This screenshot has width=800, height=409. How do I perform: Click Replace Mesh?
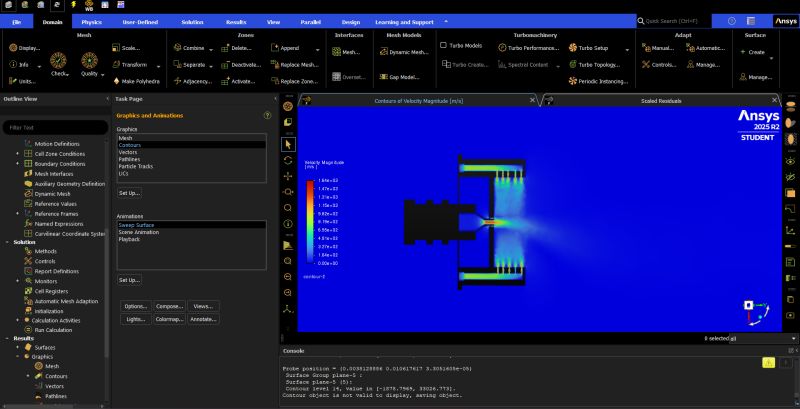(x=294, y=65)
